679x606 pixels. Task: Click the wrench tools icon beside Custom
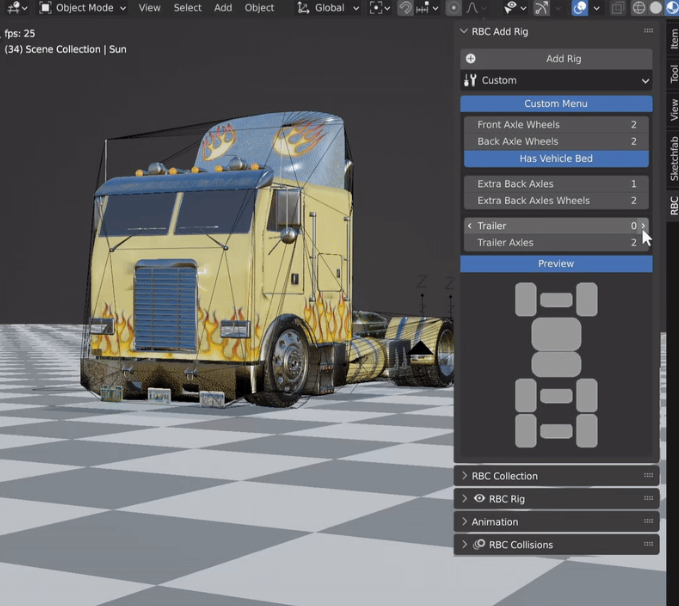pyautogui.click(x=470, y=80)
